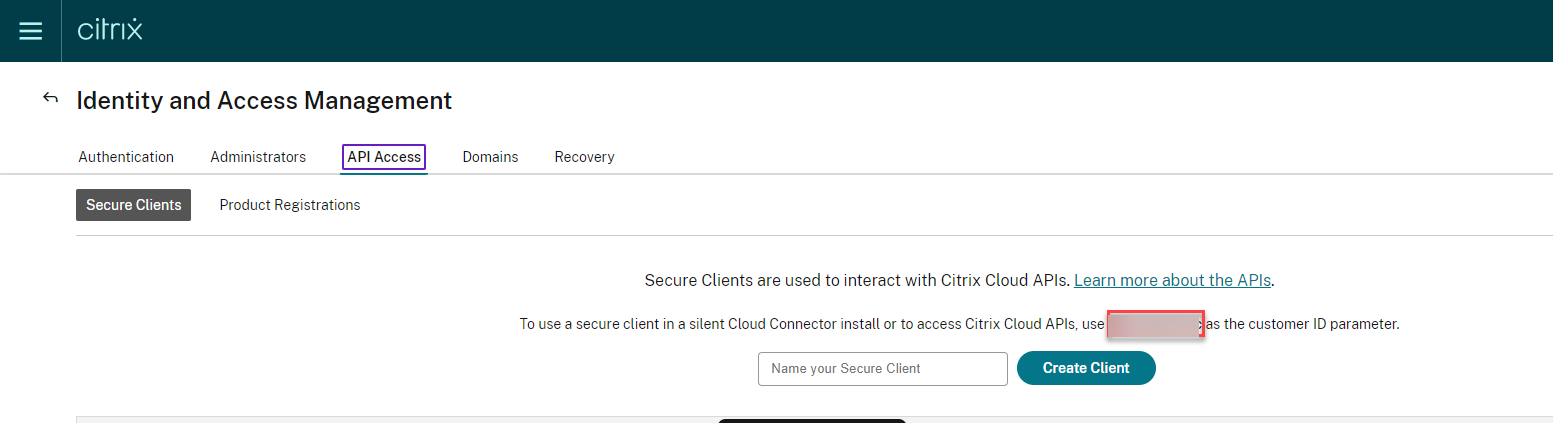Go back using the return arrow

click(x=50, y=98)
